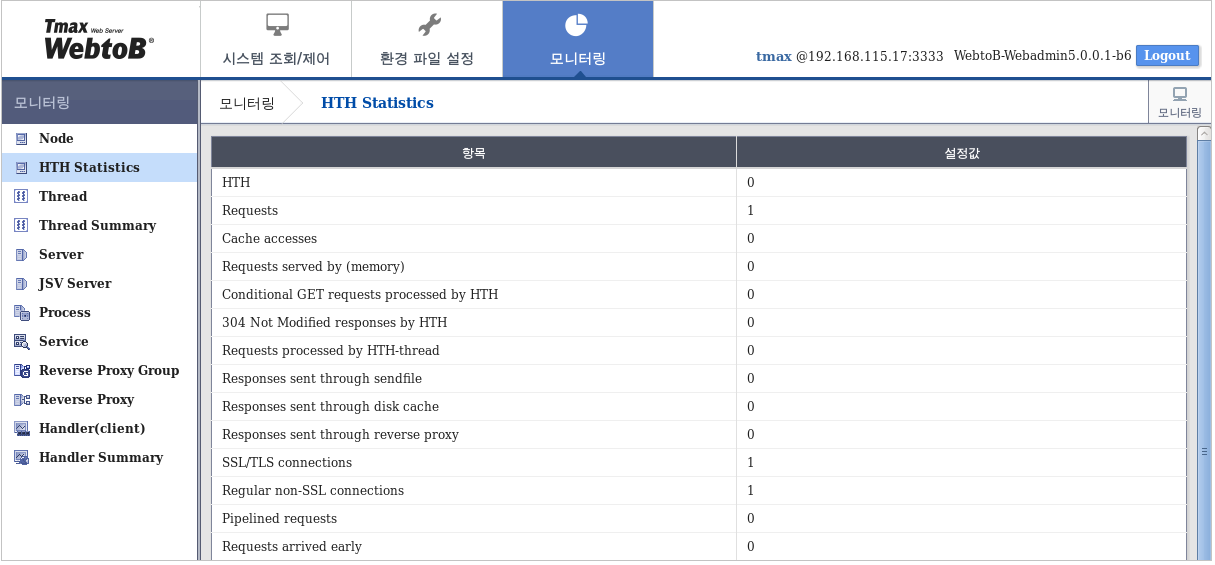The width and height of the screenshot is (1215, 565).
Task: Click the value 1 in the Requests row
Action: tap(751, 211)
